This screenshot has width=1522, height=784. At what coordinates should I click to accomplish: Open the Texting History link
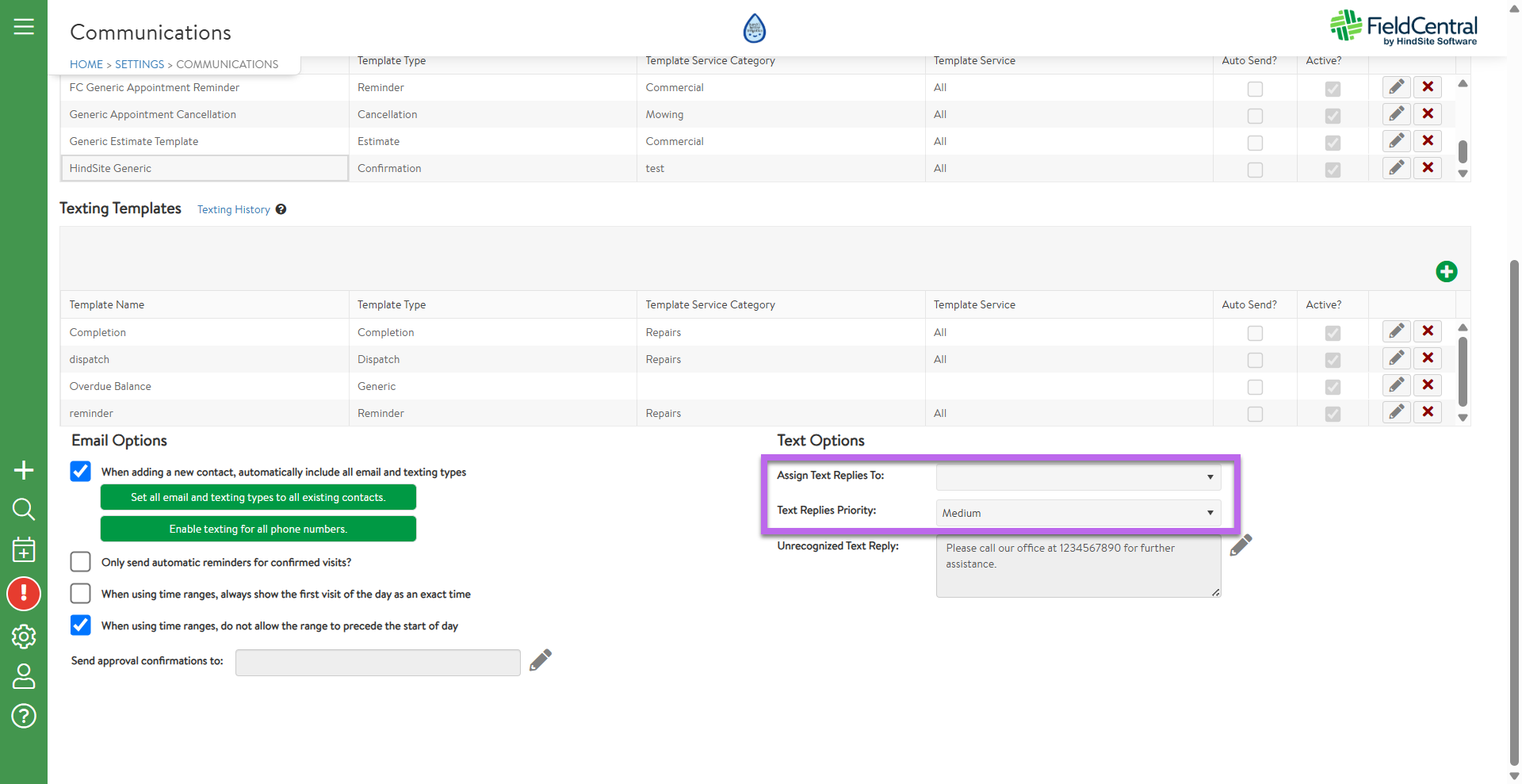[233, 210]
